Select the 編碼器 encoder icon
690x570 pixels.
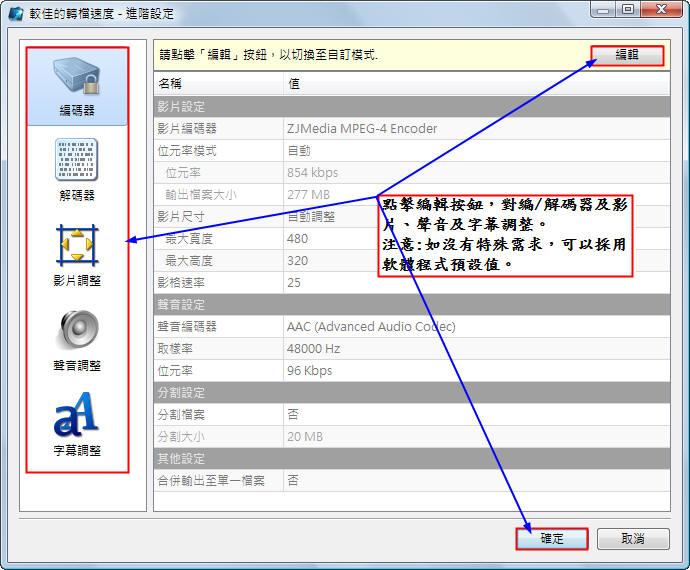tap(77, 85)
